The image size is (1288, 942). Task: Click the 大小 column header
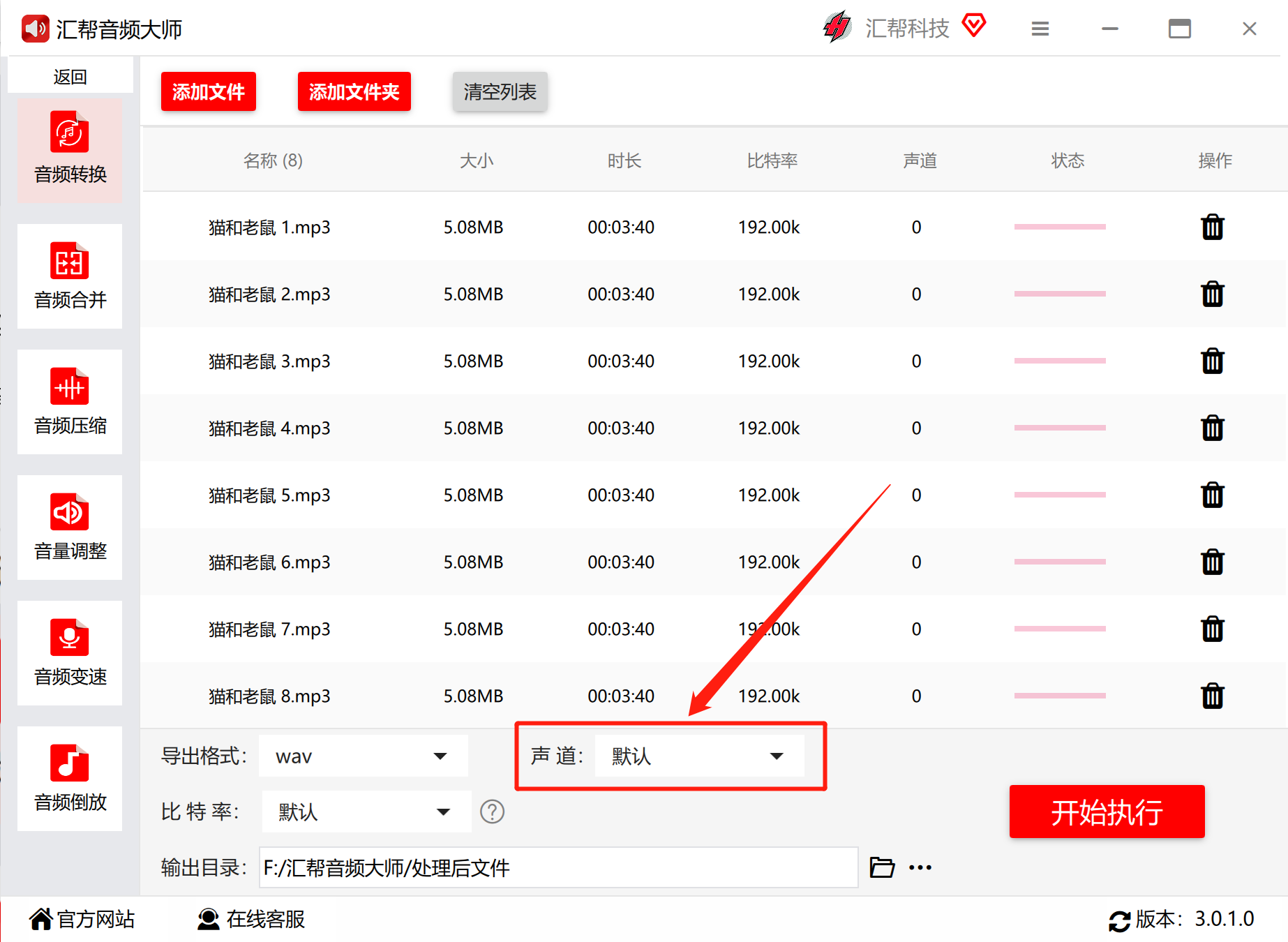click(477, 160)
